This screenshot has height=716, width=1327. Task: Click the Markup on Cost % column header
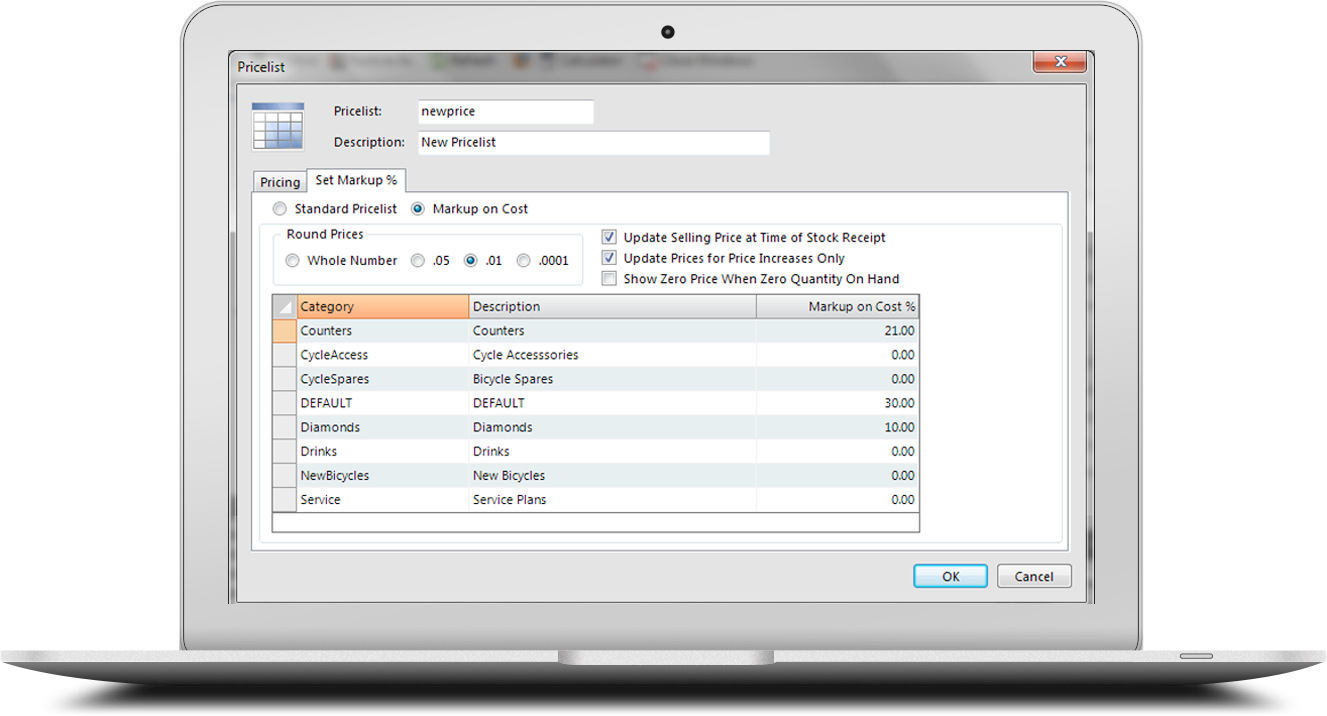(837, 307)
